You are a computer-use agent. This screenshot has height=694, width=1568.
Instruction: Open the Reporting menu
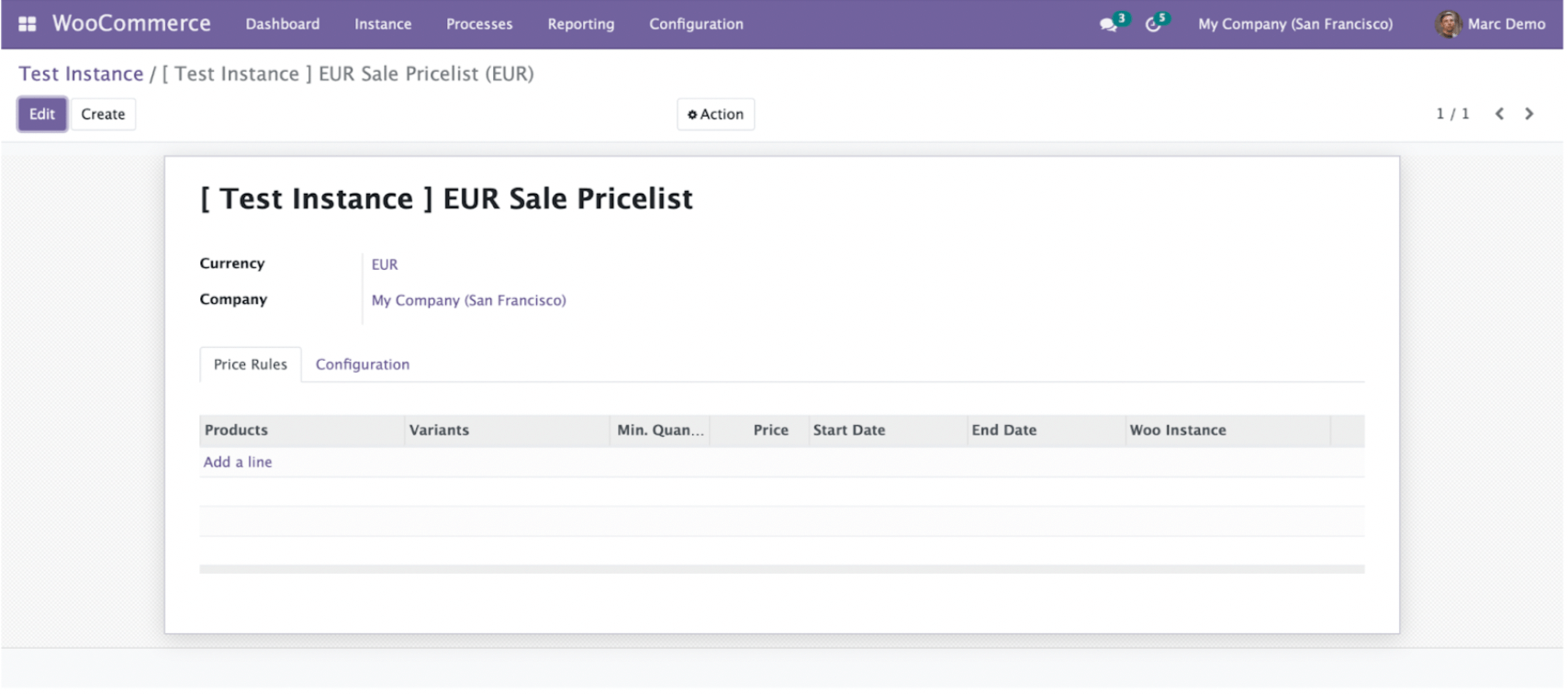click(580, 24)
